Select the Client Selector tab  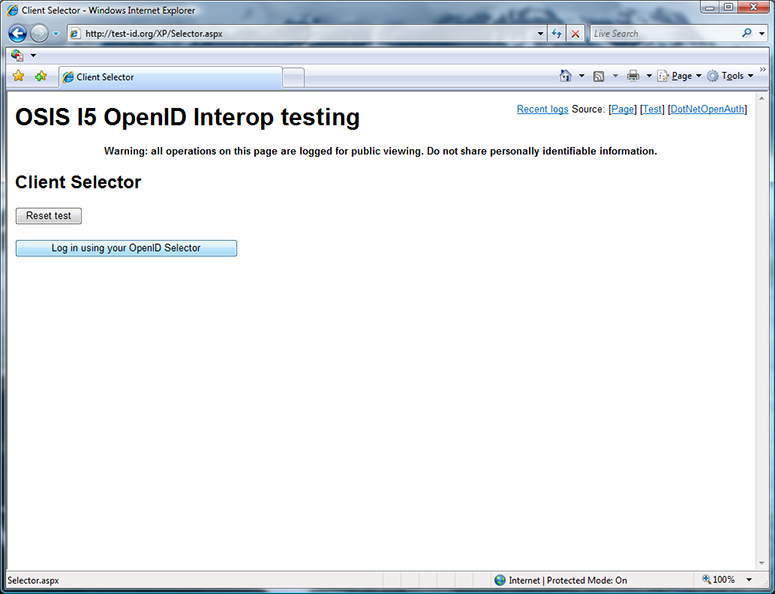pyautogui.click(x=170, y=77)
